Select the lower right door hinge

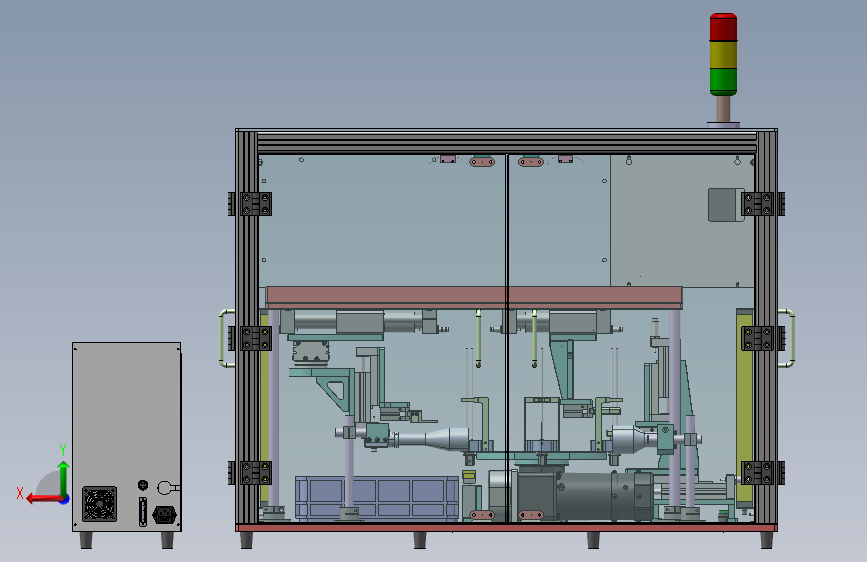[x=763, y=473]
